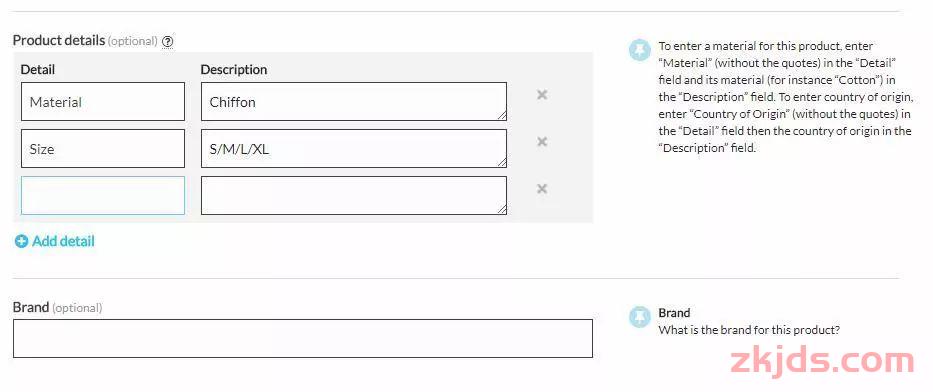Remove the Size detail row

pos(542,142)
